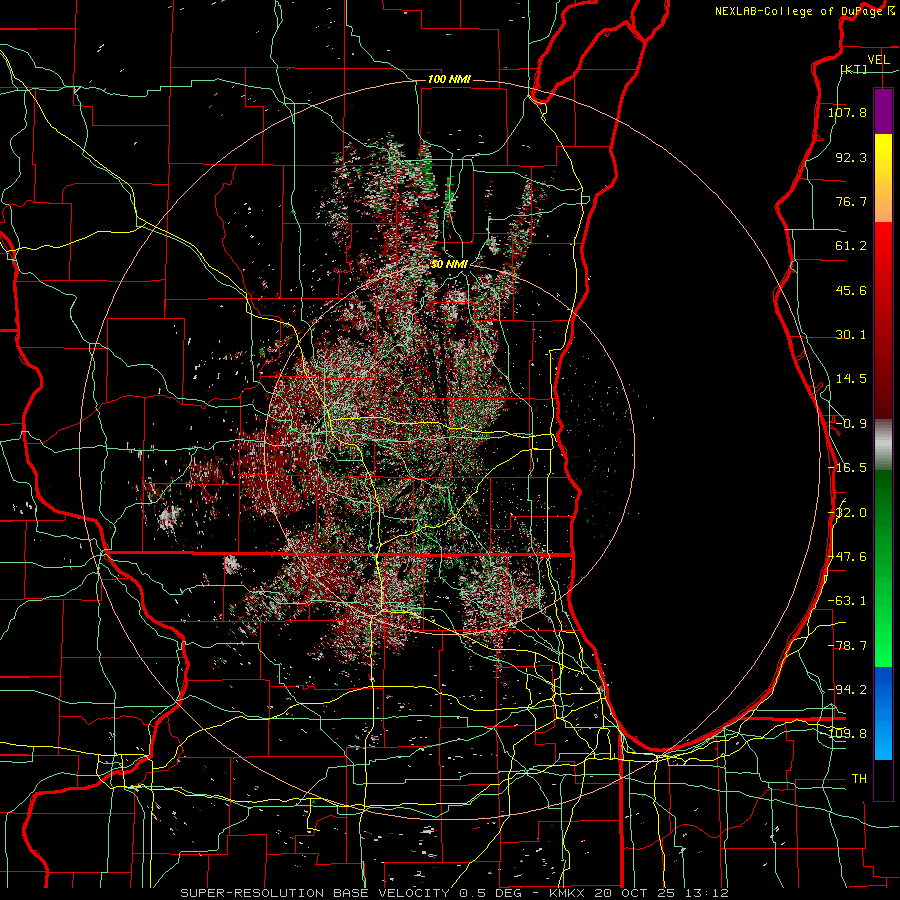Click the -16.5 velocity scale value
The height and width of the screenshot is (900, 900).
pyautogui.click(x=847, y=468)
